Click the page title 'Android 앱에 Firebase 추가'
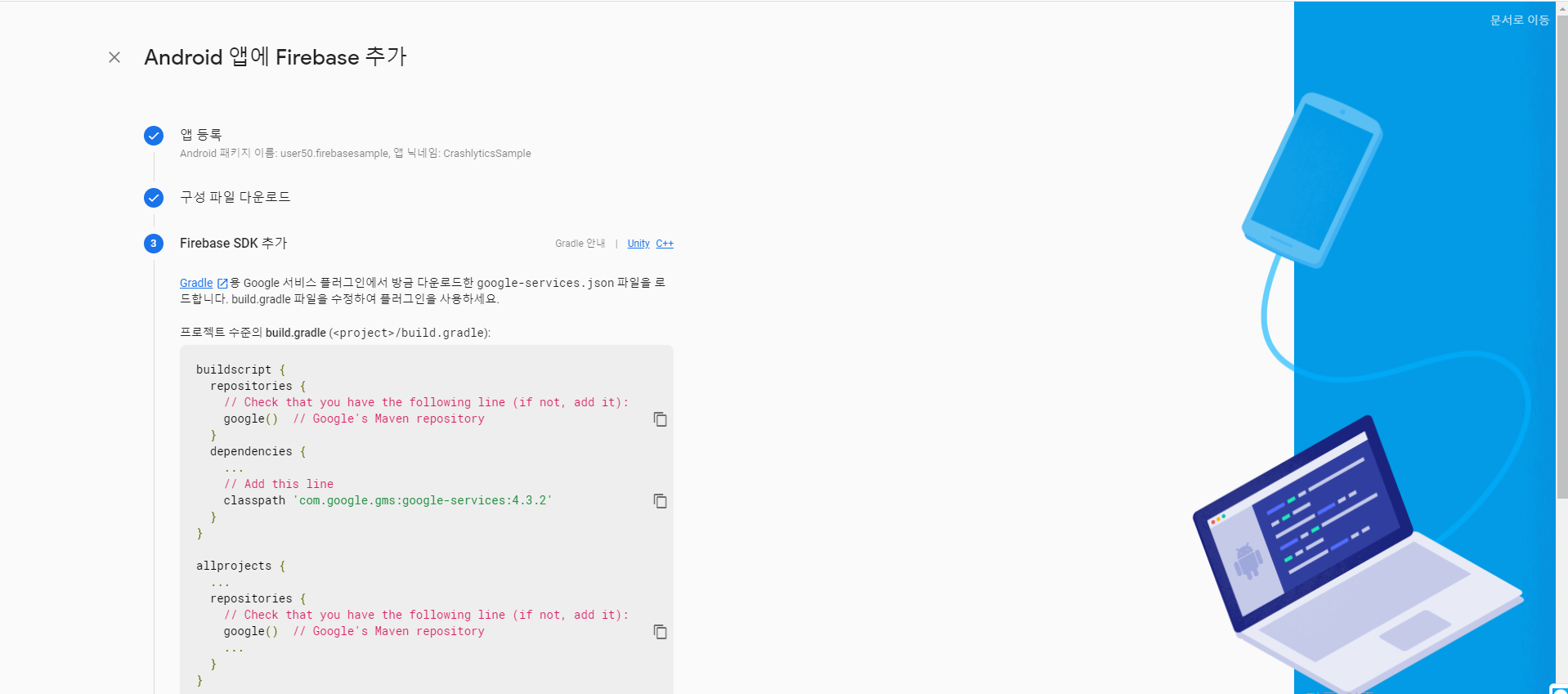Screen dimensions: 1568x694 click(x=276, y=57)
